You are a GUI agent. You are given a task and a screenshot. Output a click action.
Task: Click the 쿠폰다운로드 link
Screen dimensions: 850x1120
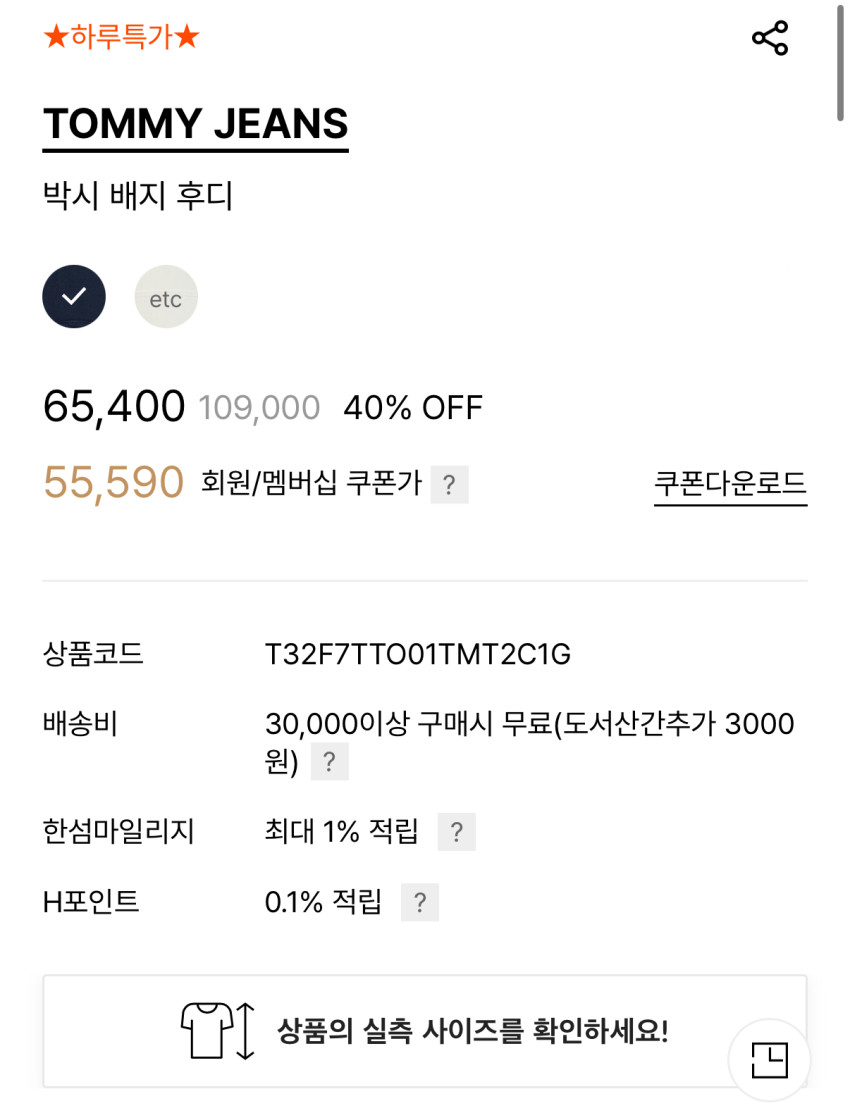pyautogui.click(x=730, y=484)
